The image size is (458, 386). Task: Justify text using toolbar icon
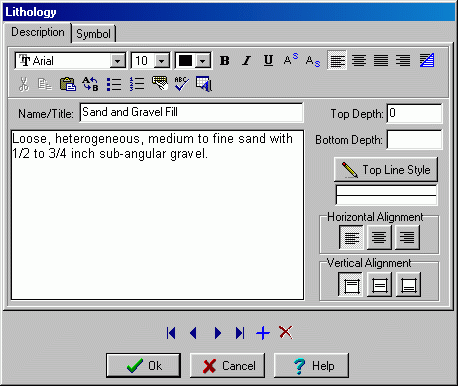[381, 61]
